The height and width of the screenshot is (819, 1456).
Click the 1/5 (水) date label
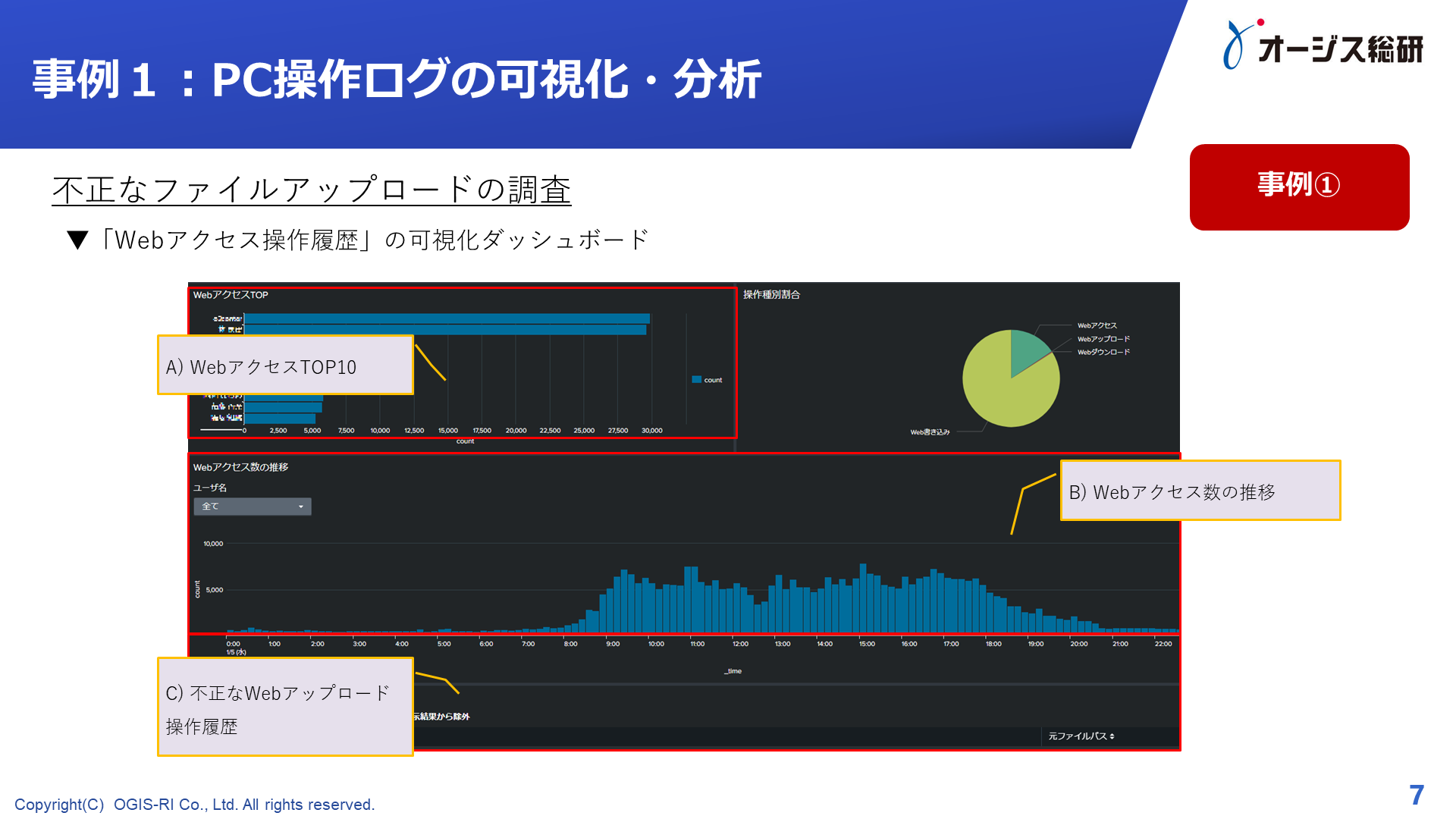pyautogui.click(x=236, y=652)
